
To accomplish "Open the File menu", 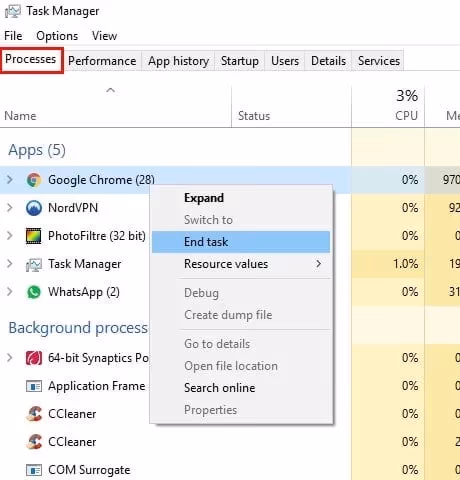I will (13, 36).
